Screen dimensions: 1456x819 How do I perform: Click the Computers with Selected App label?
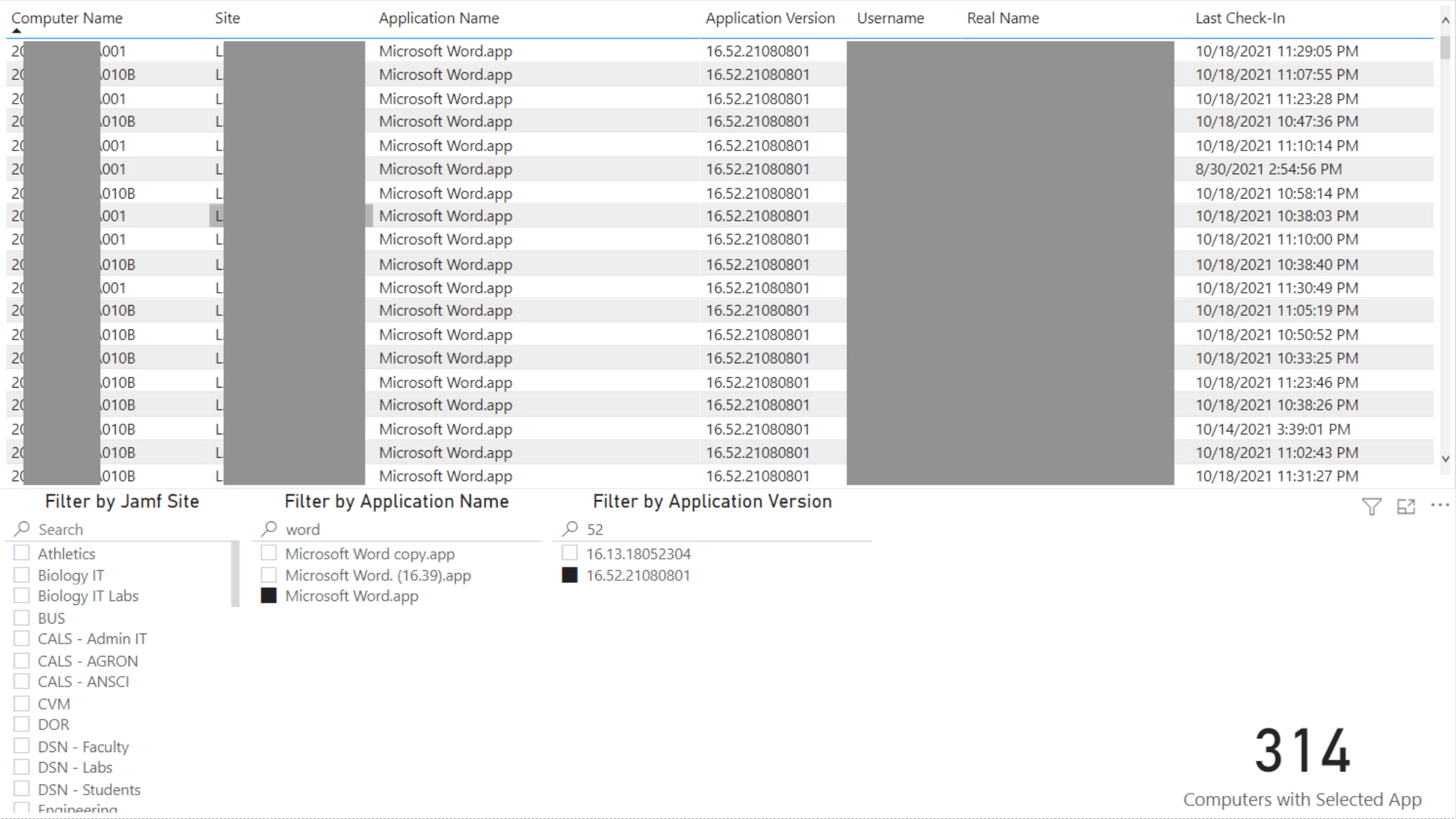point(1302,799)
